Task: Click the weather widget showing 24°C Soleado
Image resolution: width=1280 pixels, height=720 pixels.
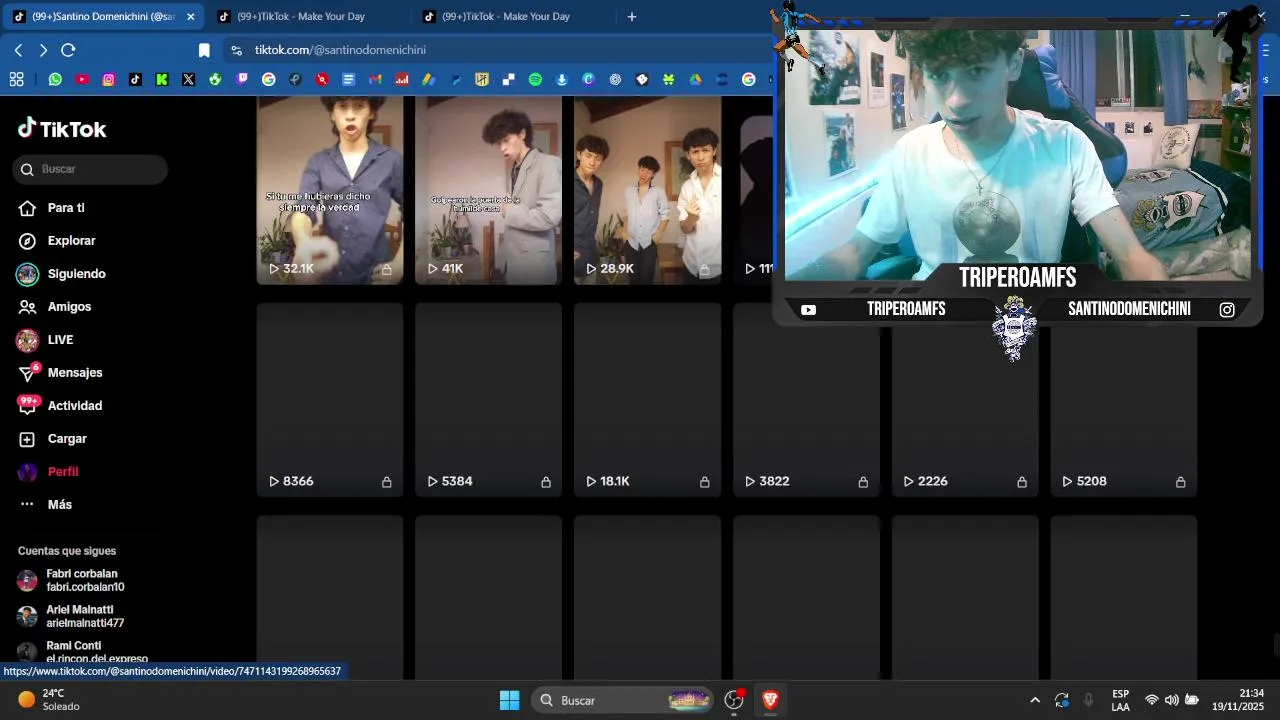Action: [x=50, y=700]
